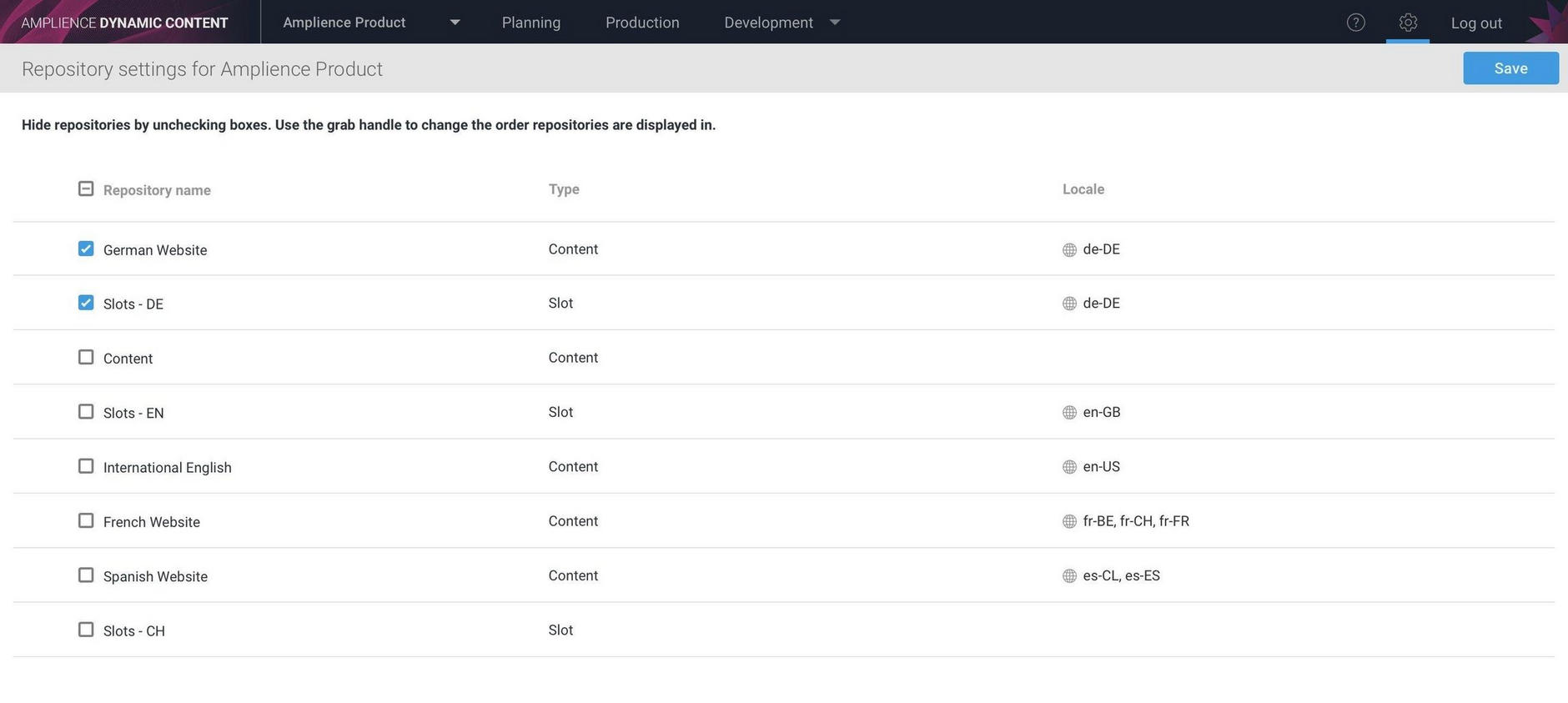Click the International English repository name
Viewport: 1568px width, 703px height.
click(x=168, y=468)
